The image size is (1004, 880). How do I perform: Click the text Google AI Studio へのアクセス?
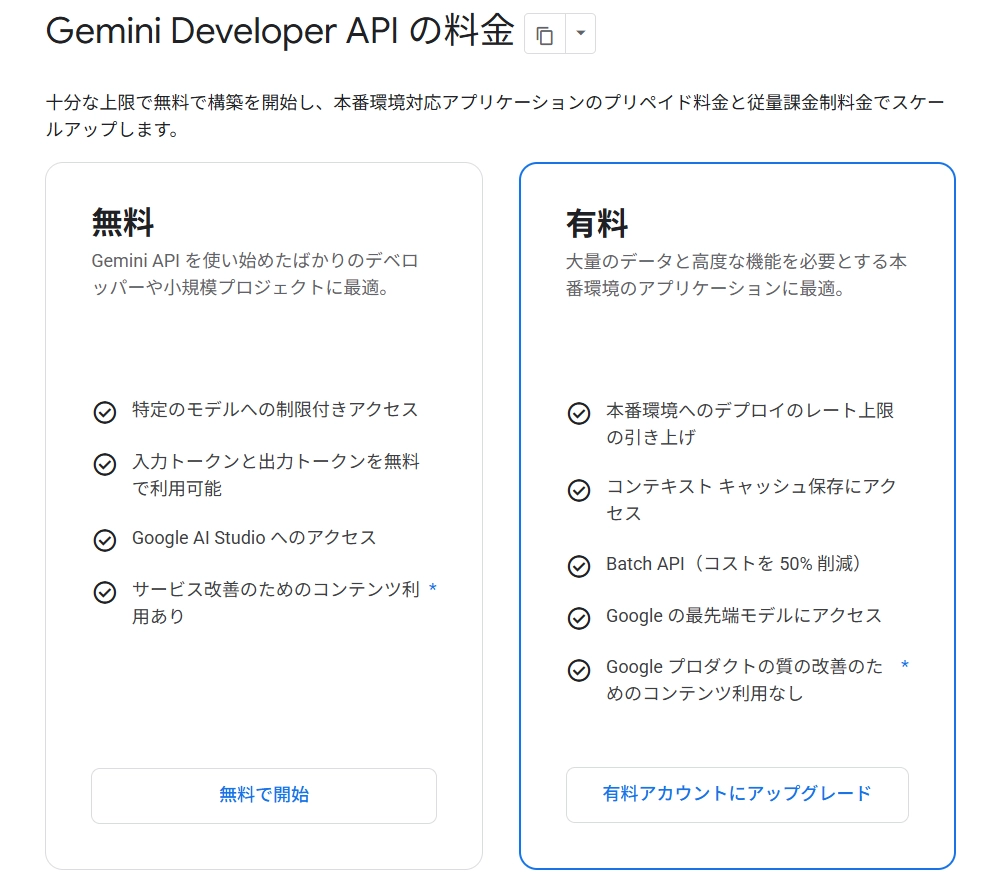[254, 537]
